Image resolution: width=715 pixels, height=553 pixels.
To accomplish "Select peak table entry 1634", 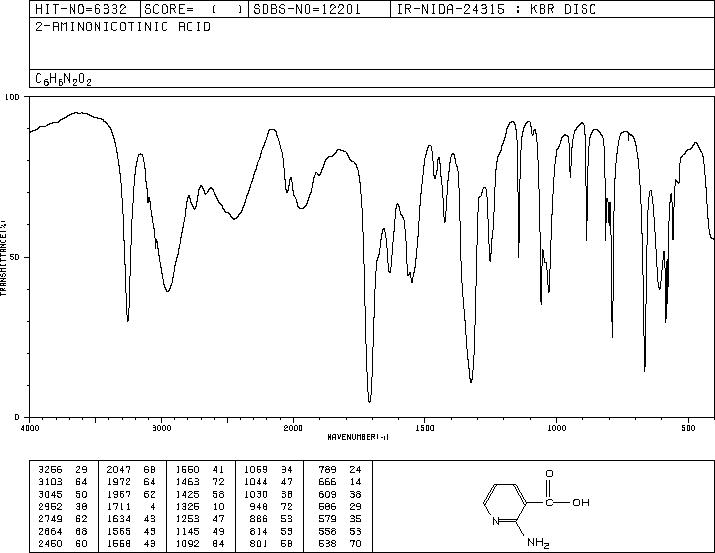I will [x=119, y=519].
